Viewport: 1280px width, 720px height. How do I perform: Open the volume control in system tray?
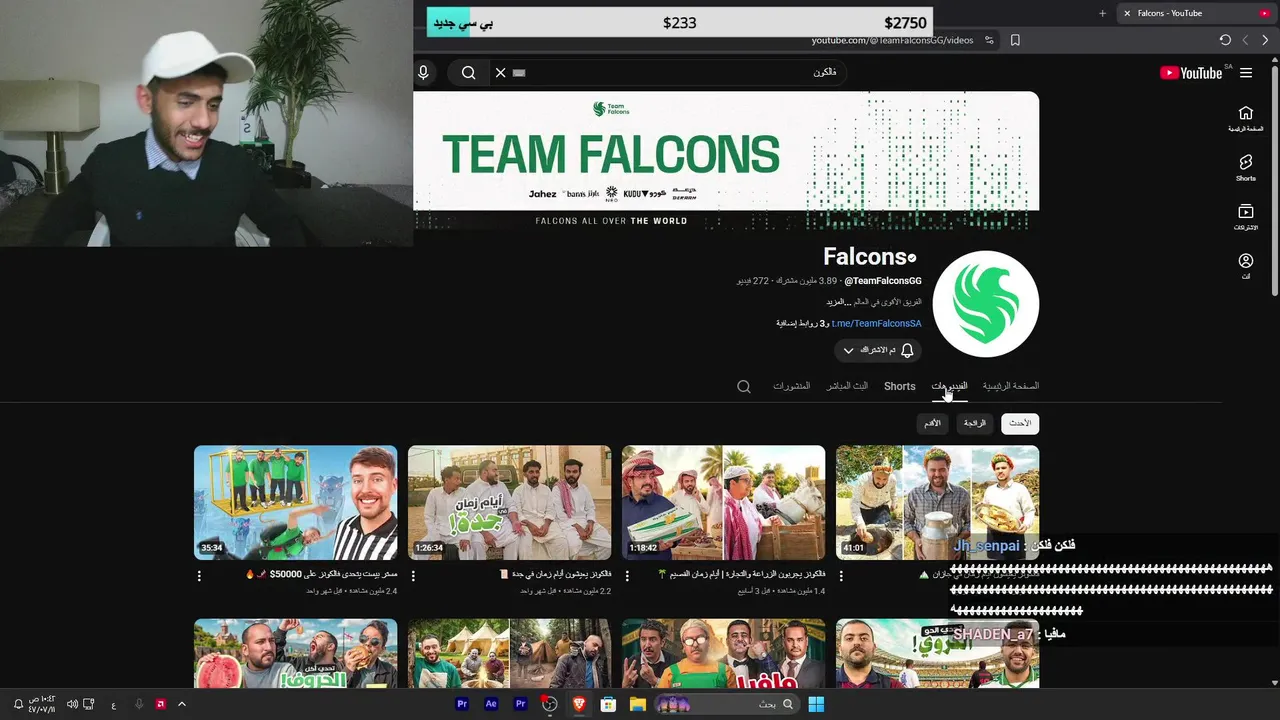pyautogui.click(x=72, y=704)
